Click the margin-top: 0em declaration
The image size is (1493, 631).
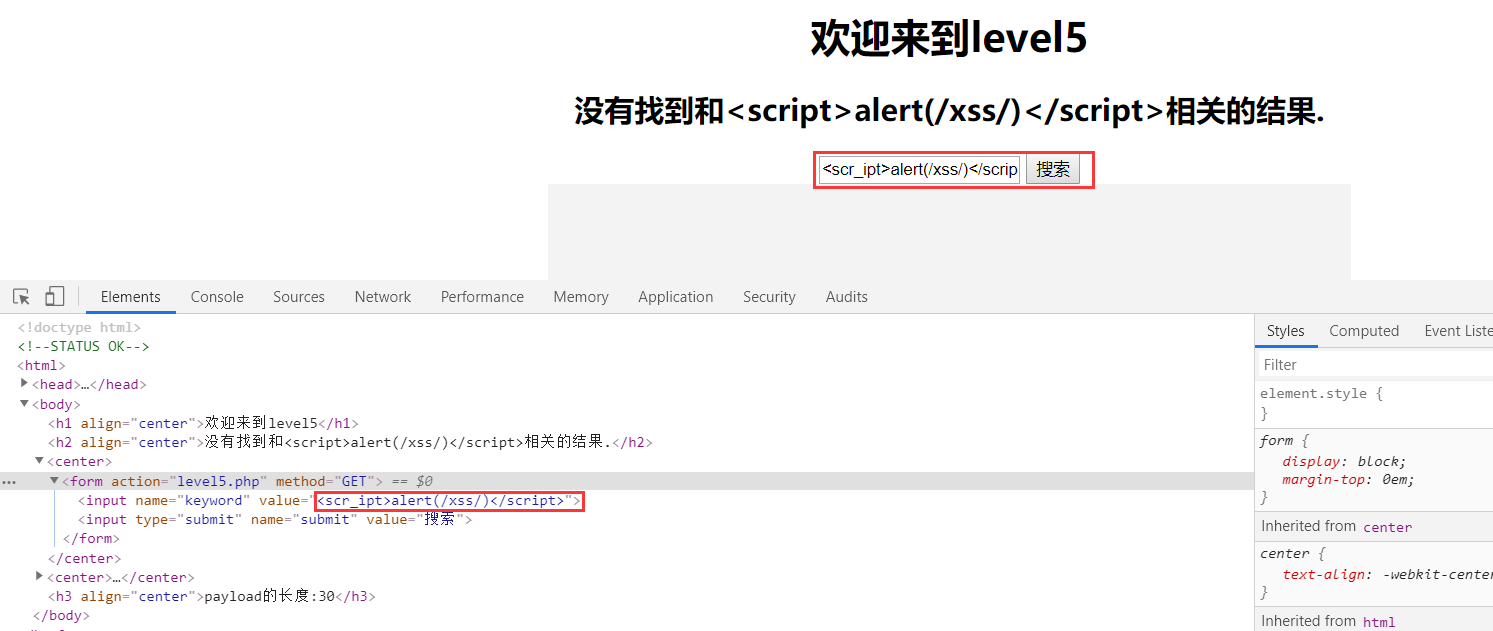tap(1348, 479)
